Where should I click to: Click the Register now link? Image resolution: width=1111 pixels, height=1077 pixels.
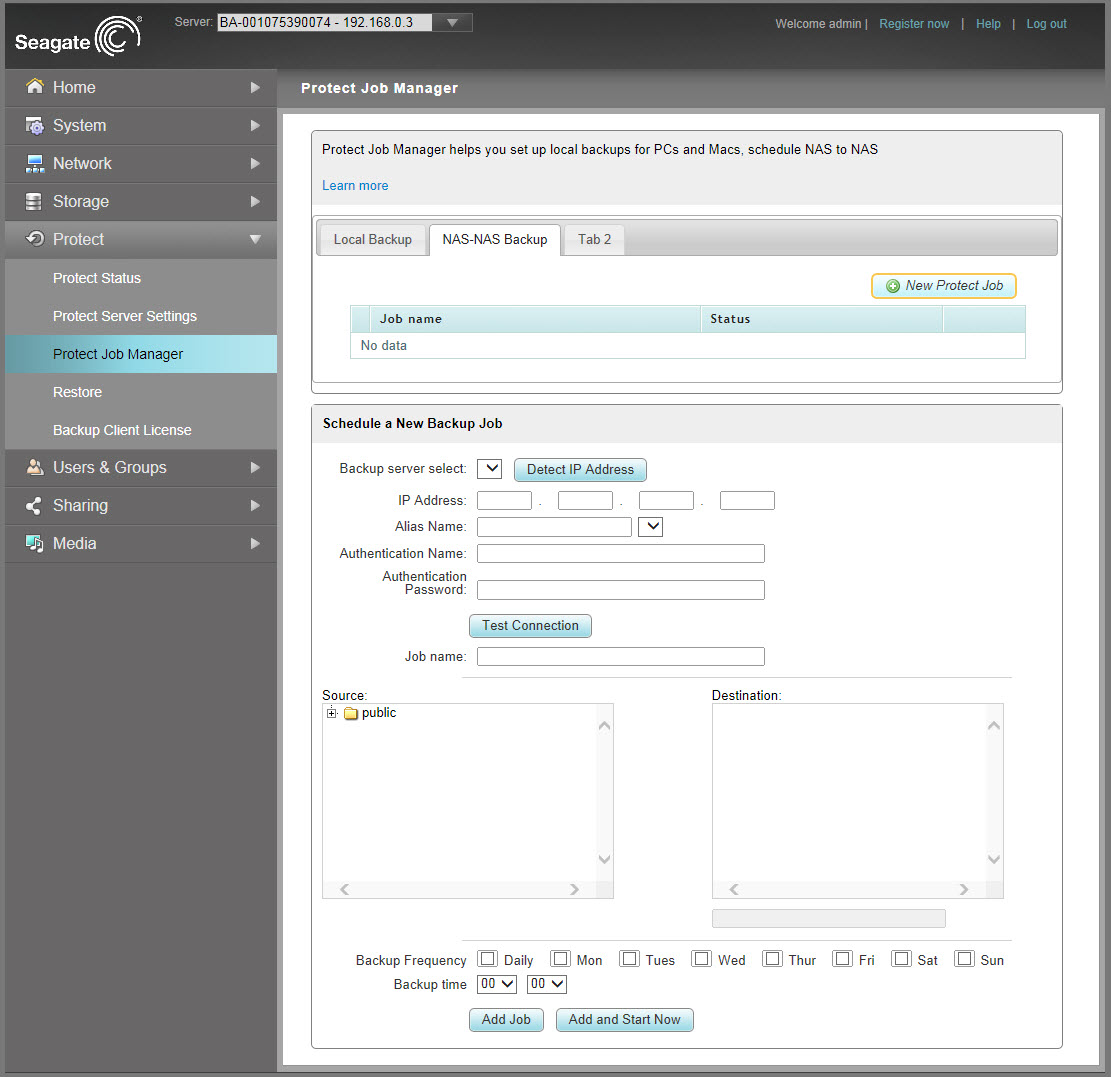914,23
